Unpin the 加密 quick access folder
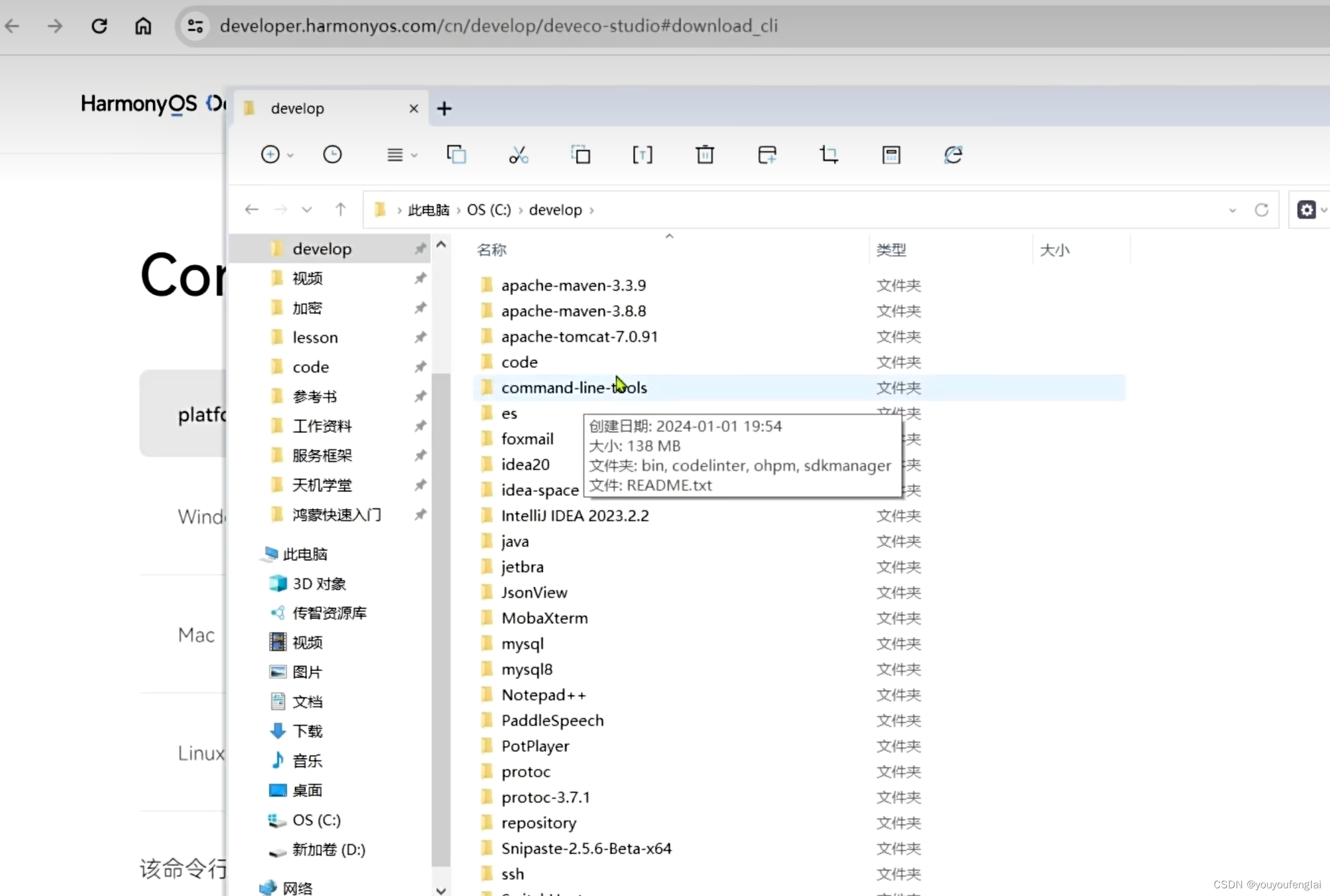The width and height of the screenshot is (1330, 896). pyautogui.click(x=420, y=308)
